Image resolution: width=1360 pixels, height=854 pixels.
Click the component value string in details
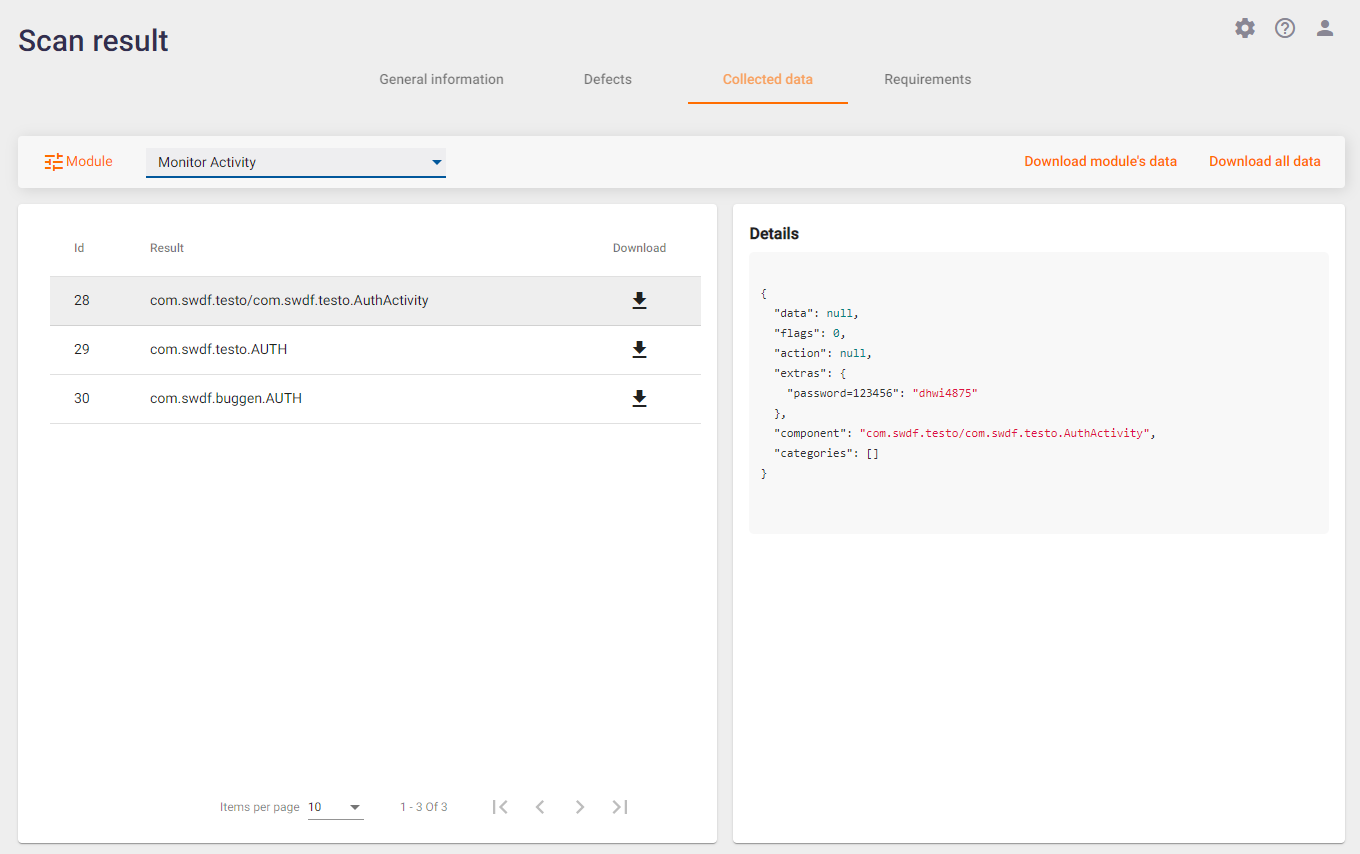[1004, 433]
